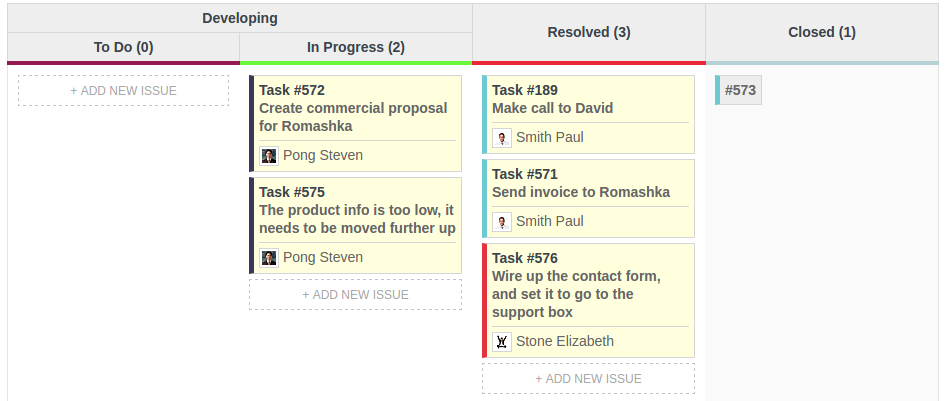The image size is (945, 401).
Task: Open Task #189 Make call to David
Action: [x=552, y=108]
